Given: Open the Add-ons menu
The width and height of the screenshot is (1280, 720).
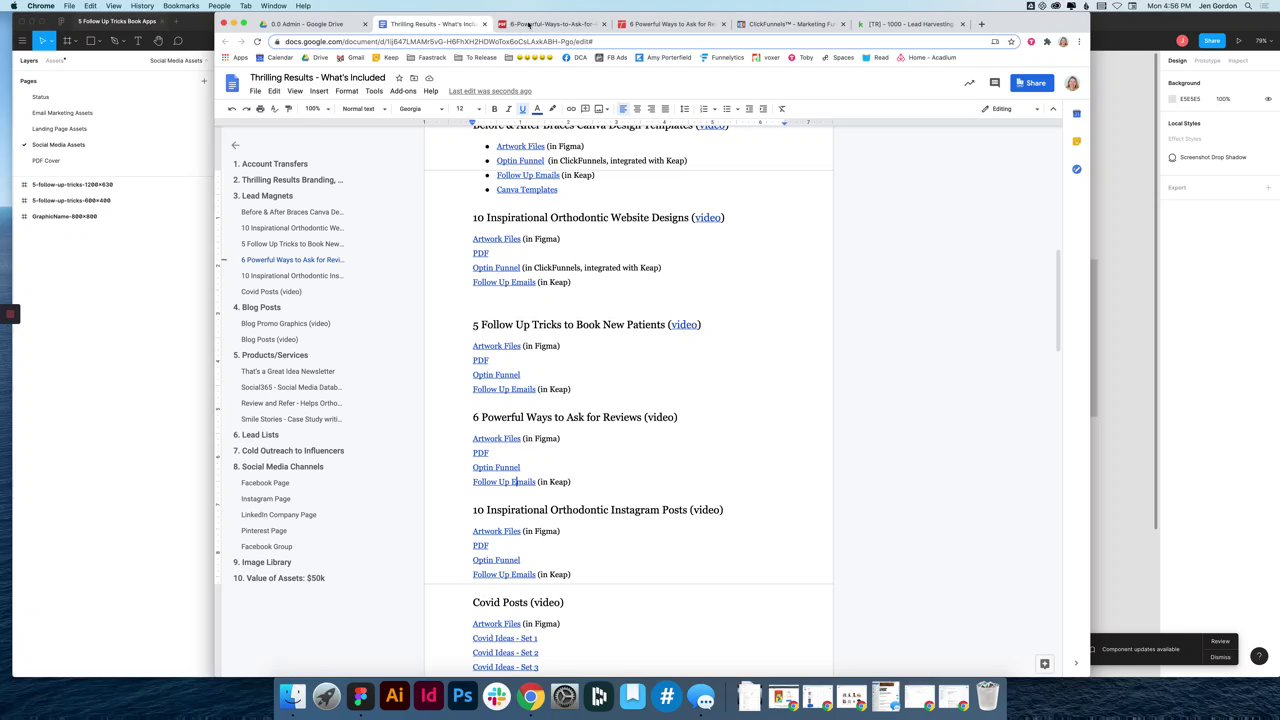Looking at the screenshot, I should coord(403,91).
